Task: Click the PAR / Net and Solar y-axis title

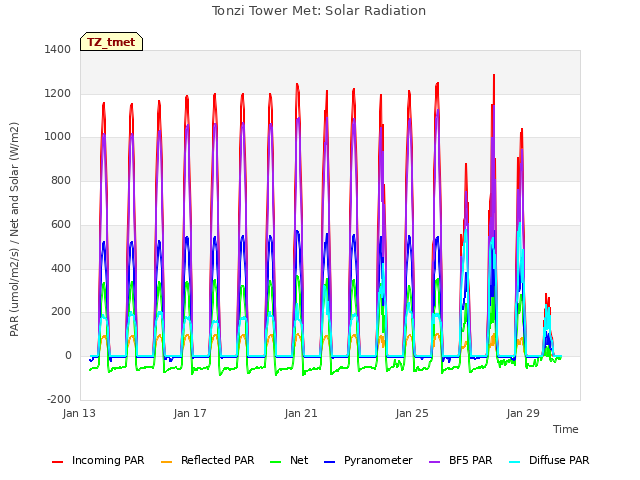Action: pyautogui.click(x=14, y=229)
